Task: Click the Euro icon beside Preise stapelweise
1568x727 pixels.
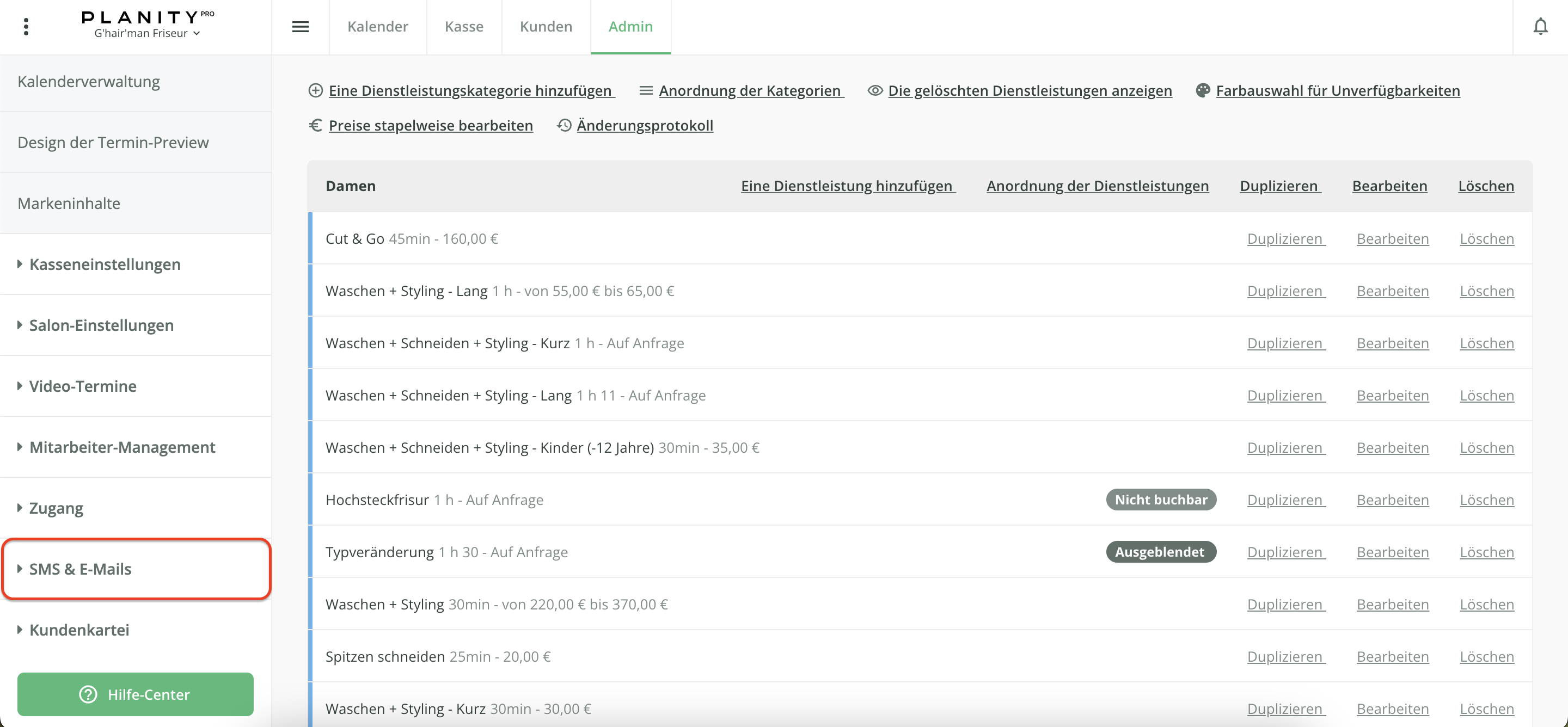Action: (315, 125)
